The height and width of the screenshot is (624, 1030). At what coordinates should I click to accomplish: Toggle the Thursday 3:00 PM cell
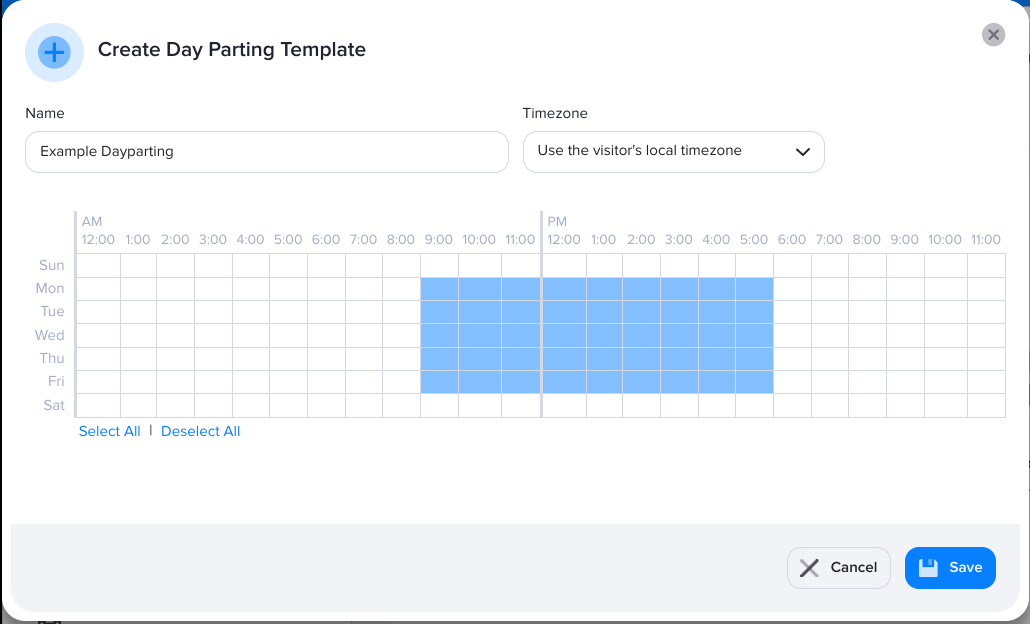(679, 359)
